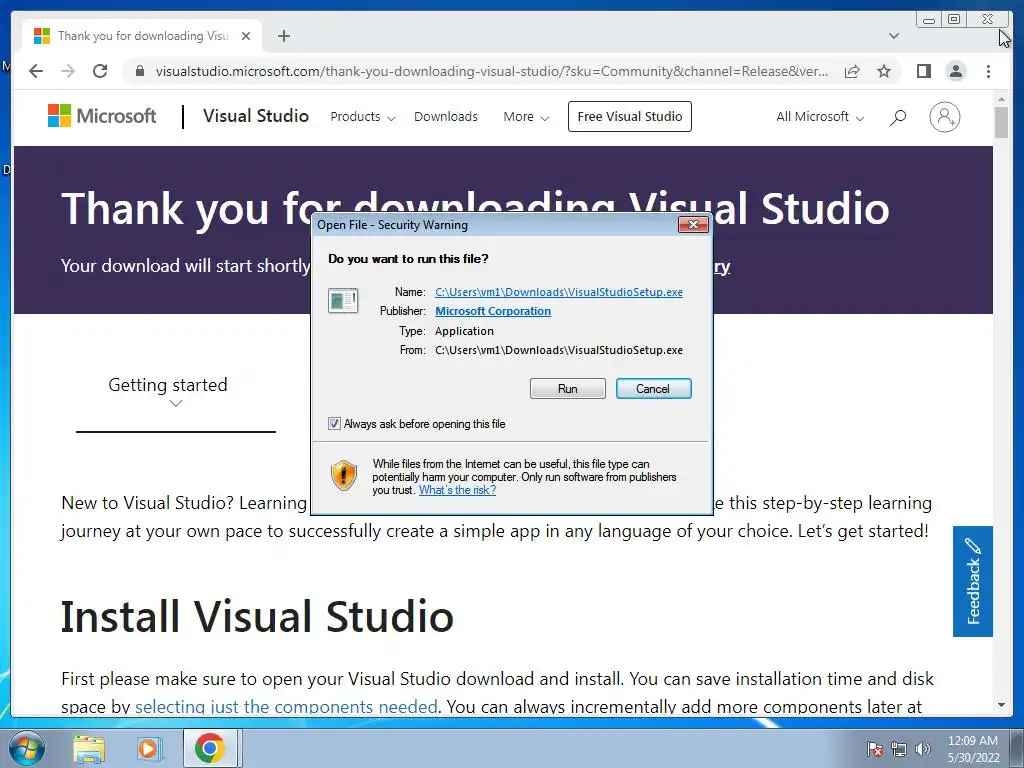
Task: Open the What's the risk? link
Action: click(x=457, y=490)
